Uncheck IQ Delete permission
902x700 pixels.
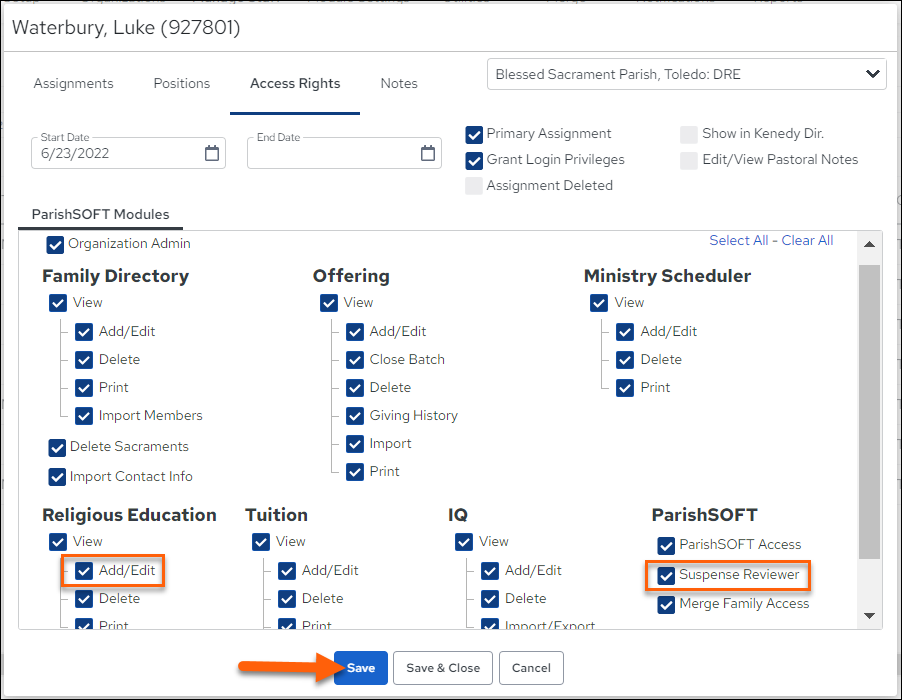[490, 599]
